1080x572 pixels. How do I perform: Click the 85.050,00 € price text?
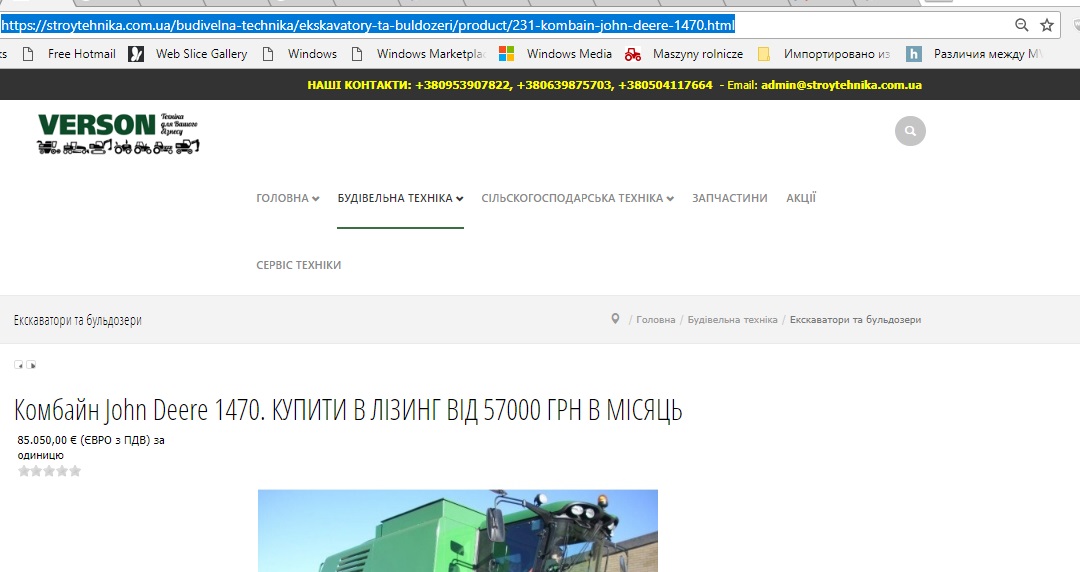click(x=47, y=440)
